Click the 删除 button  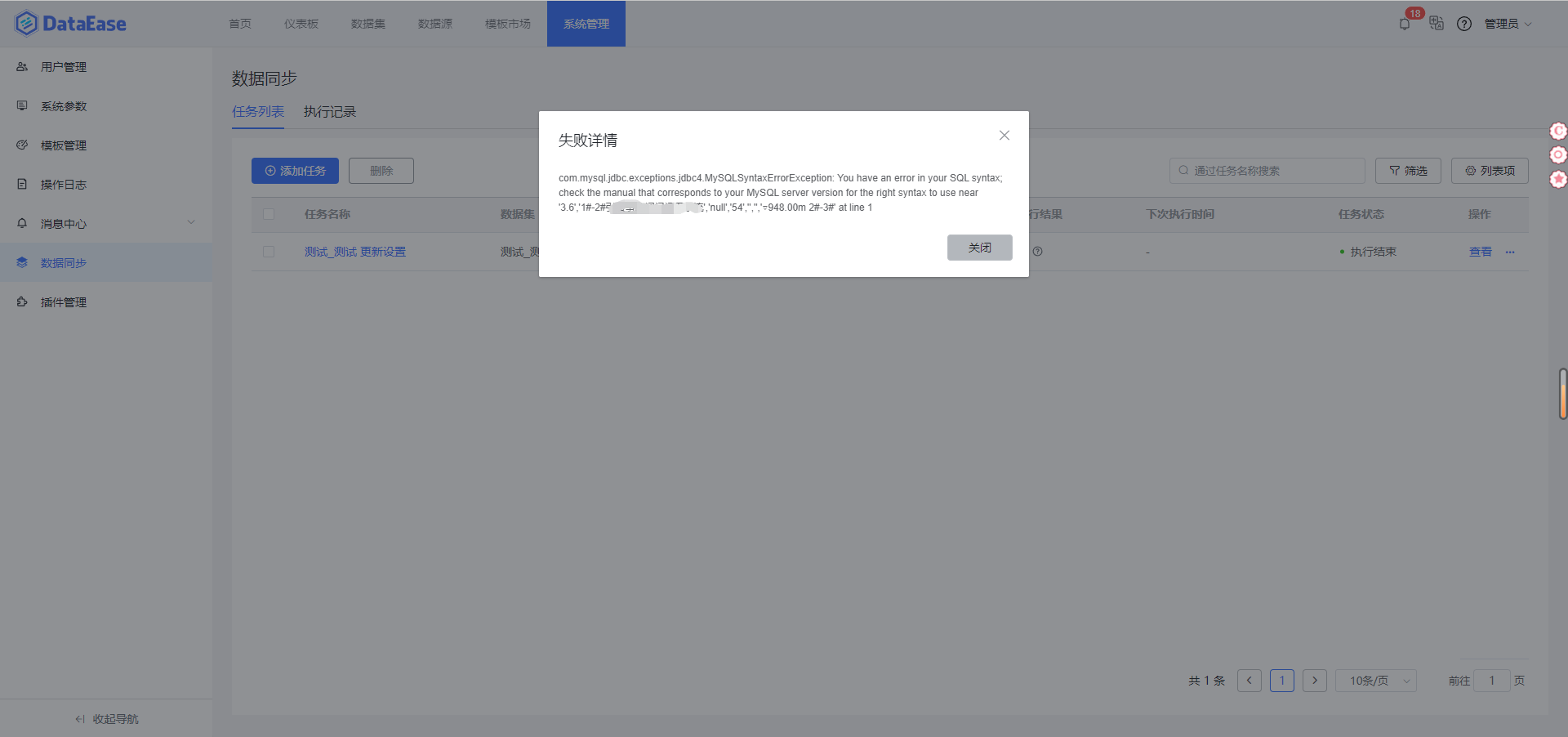[381, 171]
